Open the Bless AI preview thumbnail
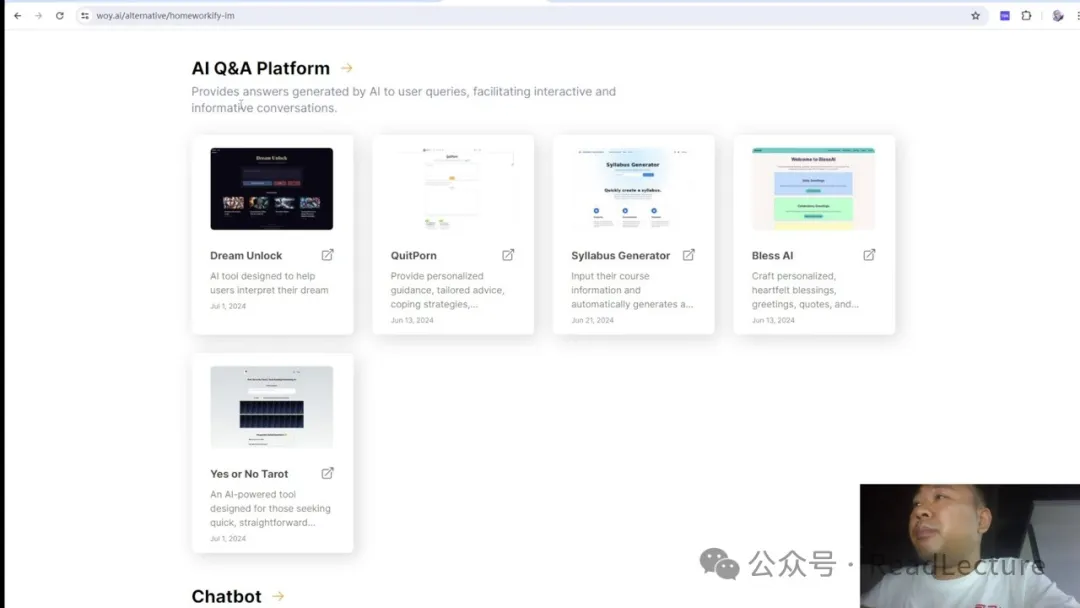The height and width of the screenshot is (608, 1080). 813,189
